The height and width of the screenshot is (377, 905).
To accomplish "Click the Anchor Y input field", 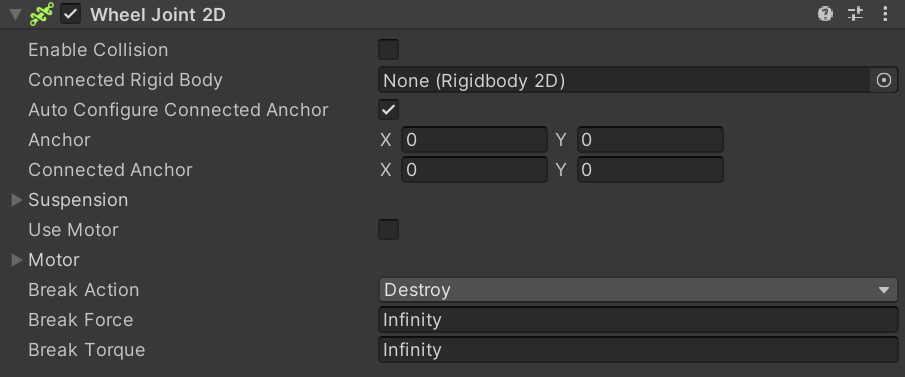I will click(x=650, y=140).
